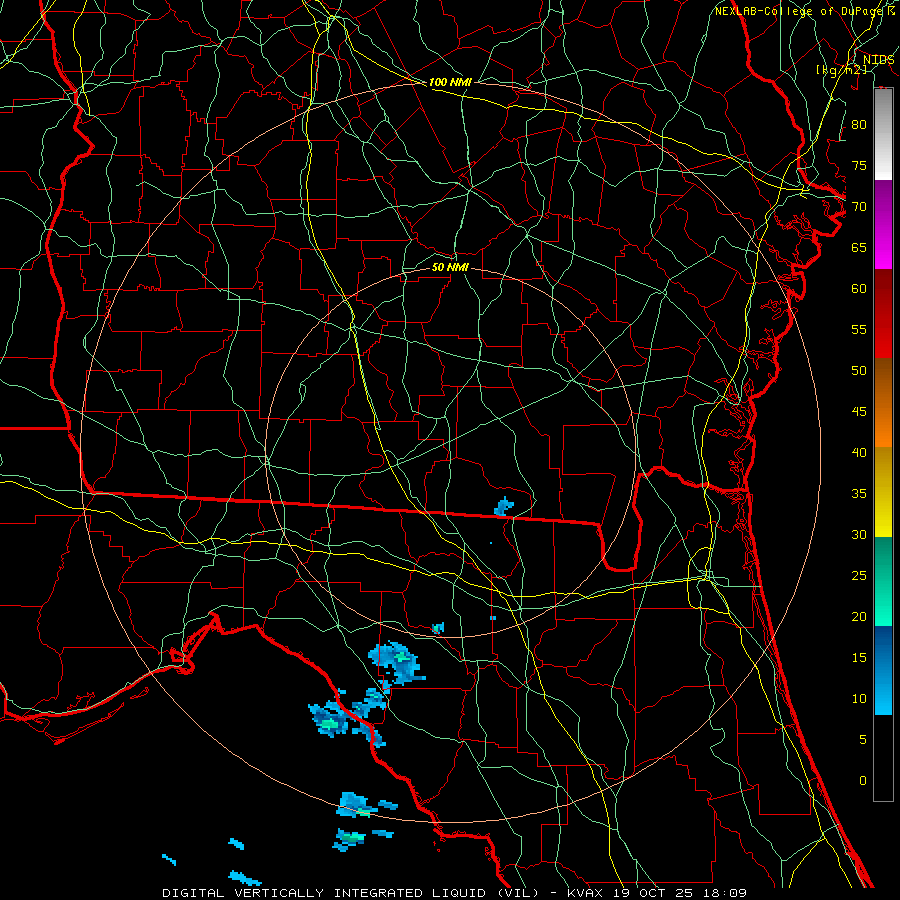This screenshot has width=900, height=900.
Task: Click the 70 tick label on the scale
Action: [x=859, y=207]
